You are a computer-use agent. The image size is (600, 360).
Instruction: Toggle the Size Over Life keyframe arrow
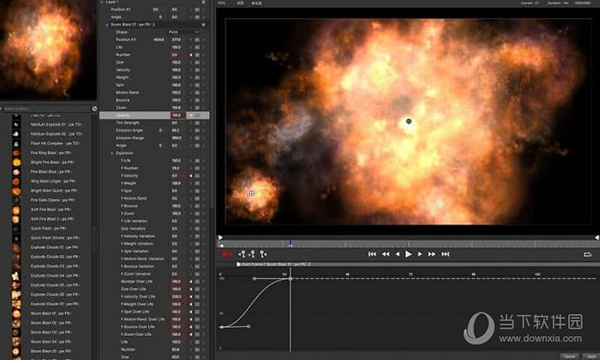pyautogui.click(x=191, y=289)
